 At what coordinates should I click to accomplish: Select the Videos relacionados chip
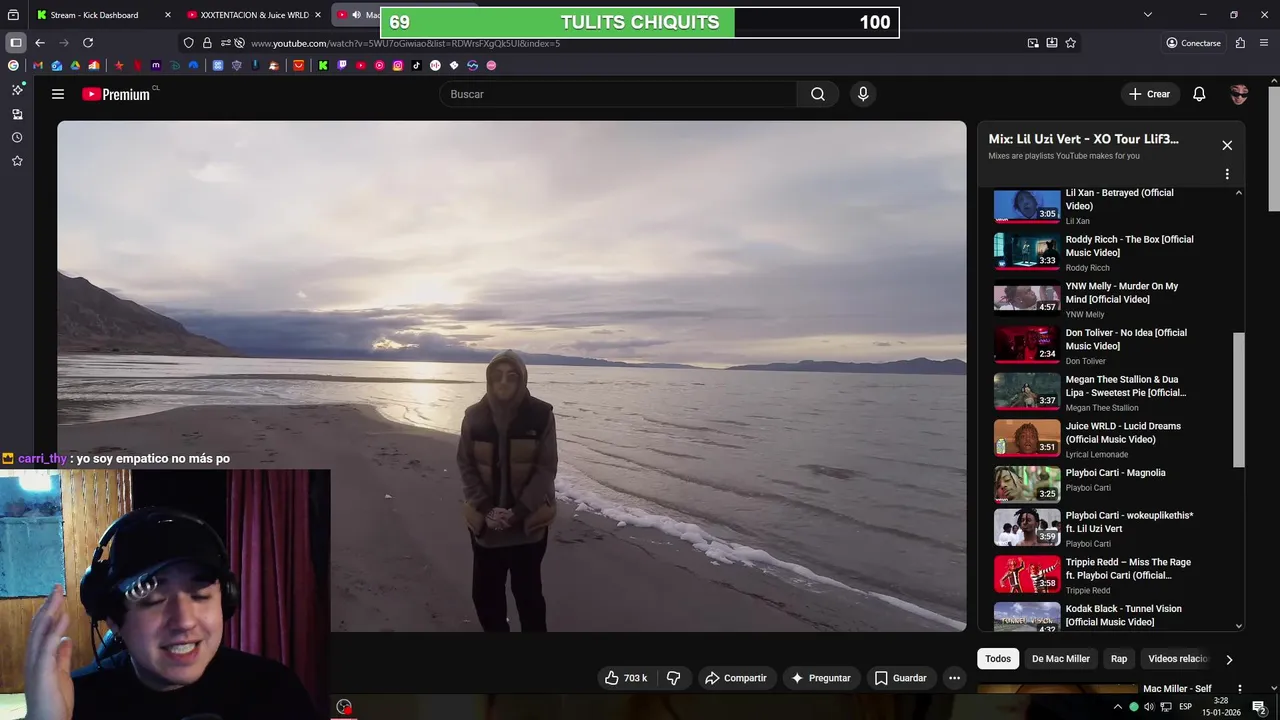pos(1178,659)
